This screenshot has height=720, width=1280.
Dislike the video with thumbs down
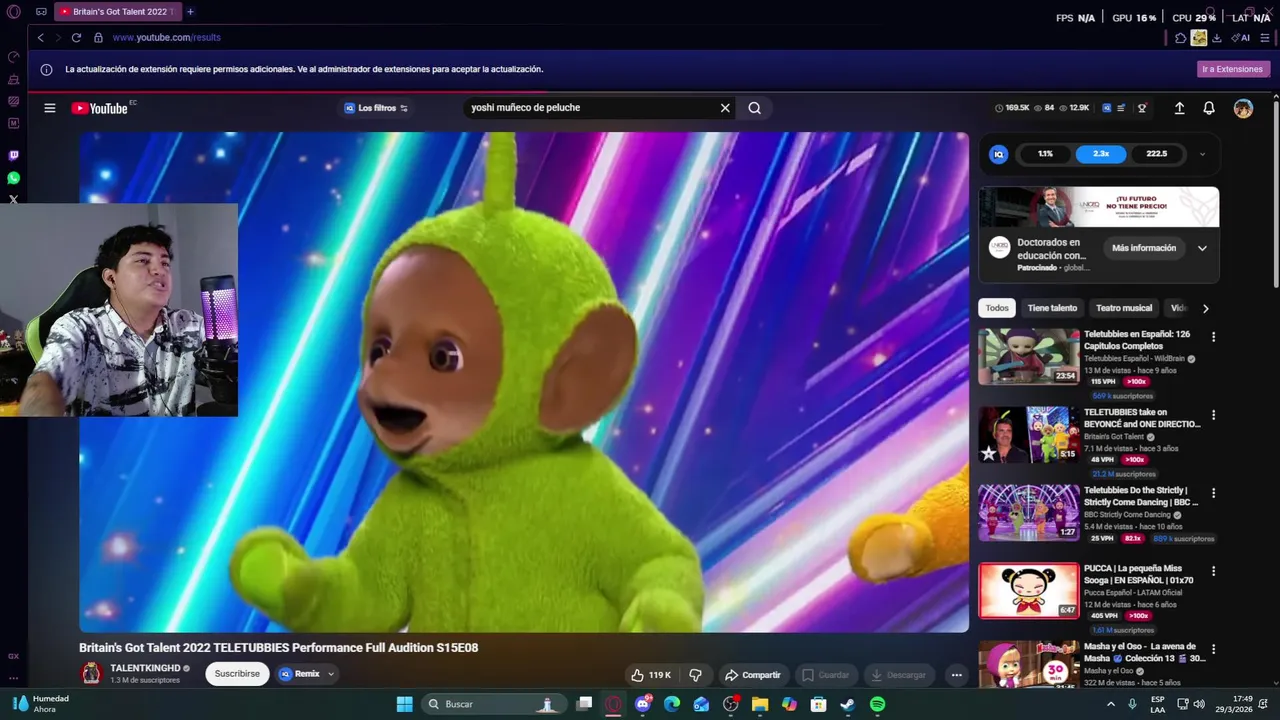(x=696, y=675)
